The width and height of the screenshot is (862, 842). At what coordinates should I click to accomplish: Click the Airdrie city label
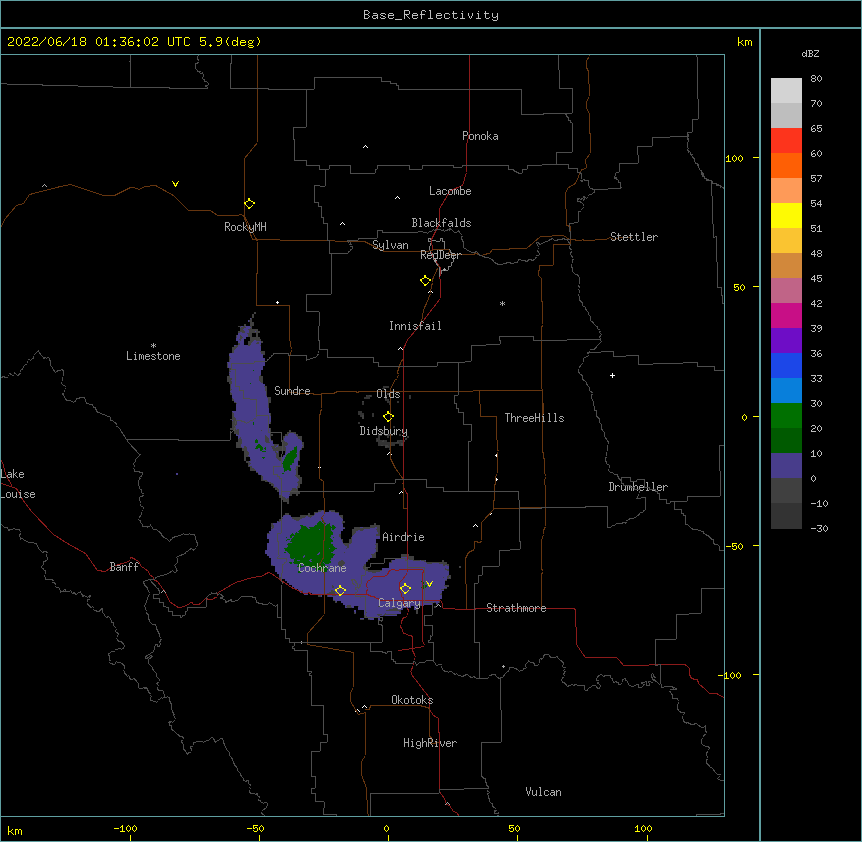click(403, 537)
